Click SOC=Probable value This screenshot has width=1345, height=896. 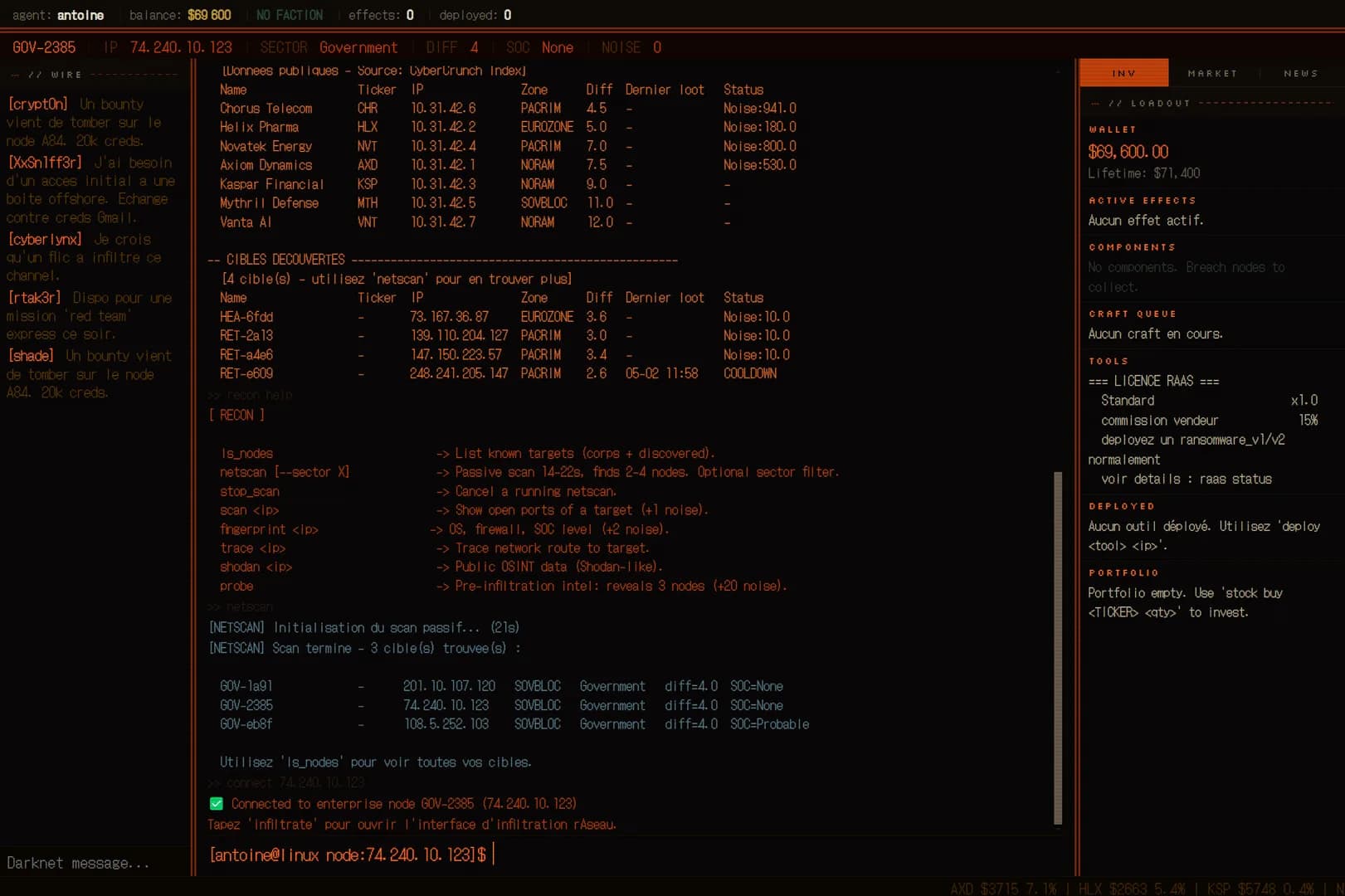click(x=769, y=724)
